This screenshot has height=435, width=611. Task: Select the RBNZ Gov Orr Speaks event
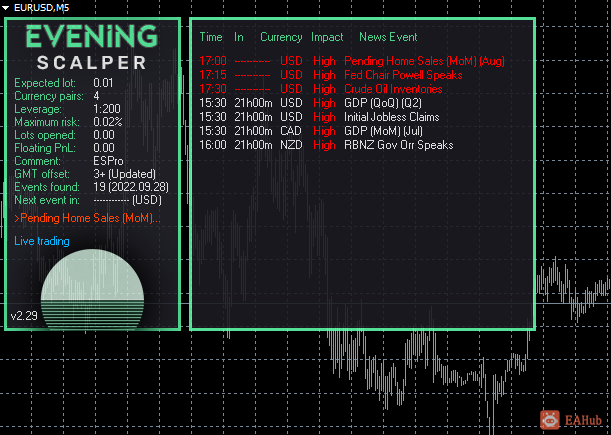coord(399,145)
